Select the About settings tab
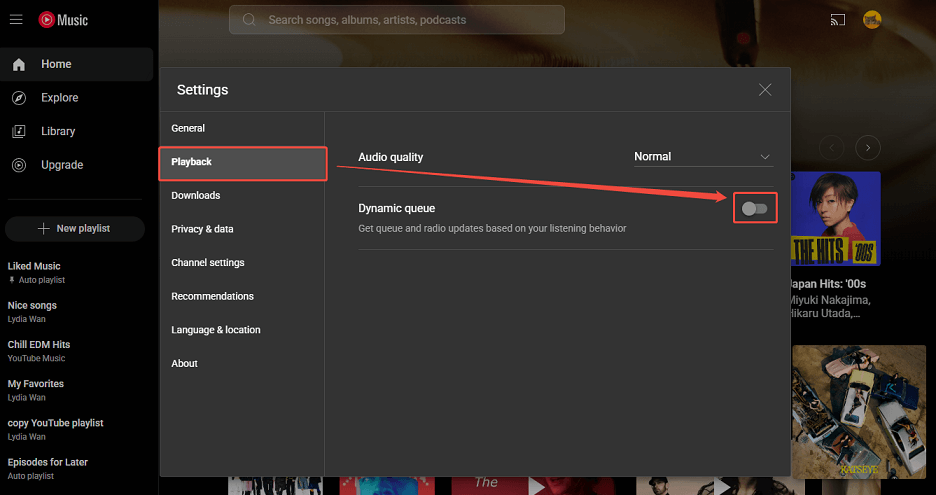 242,363
